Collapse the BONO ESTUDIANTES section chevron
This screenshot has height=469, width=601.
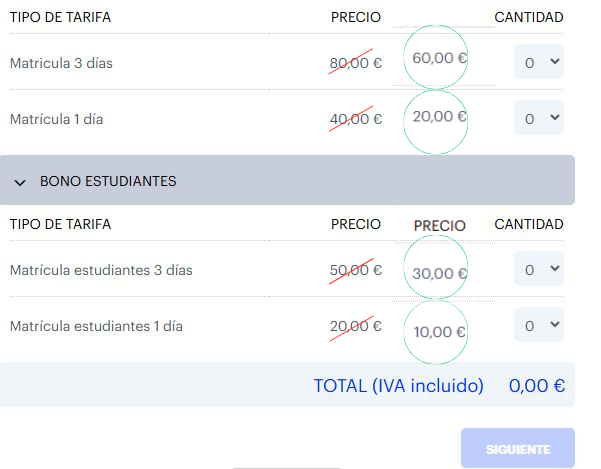coord(20,182)
